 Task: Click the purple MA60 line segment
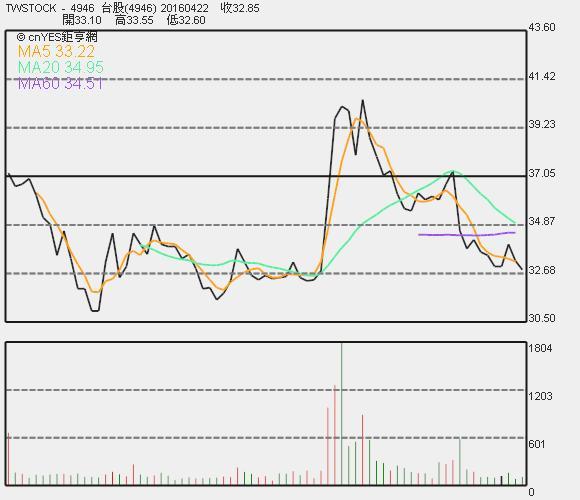(466, 234)
